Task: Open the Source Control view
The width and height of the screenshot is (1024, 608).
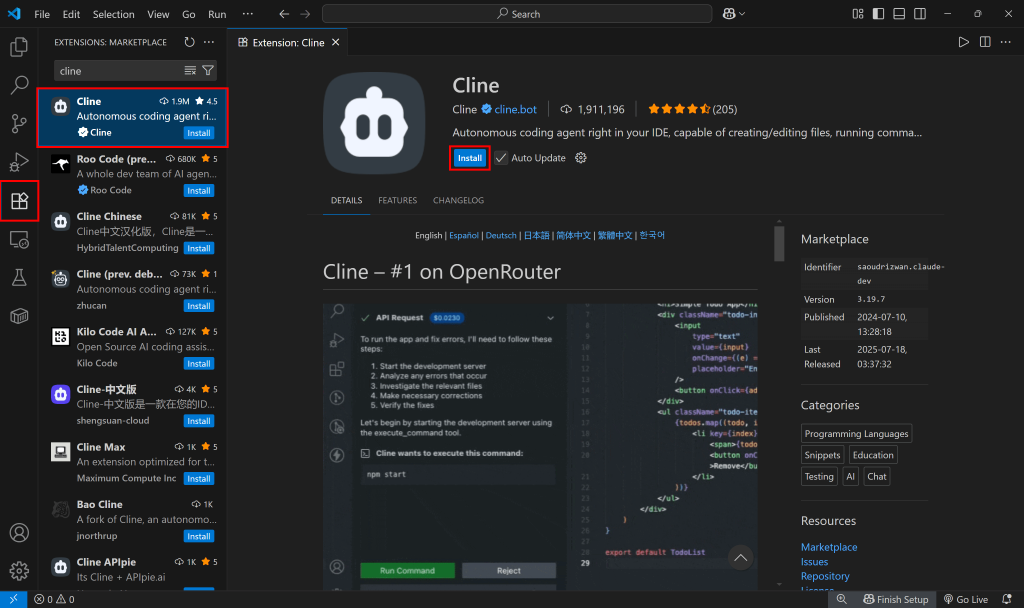Action: pos(20,123)
